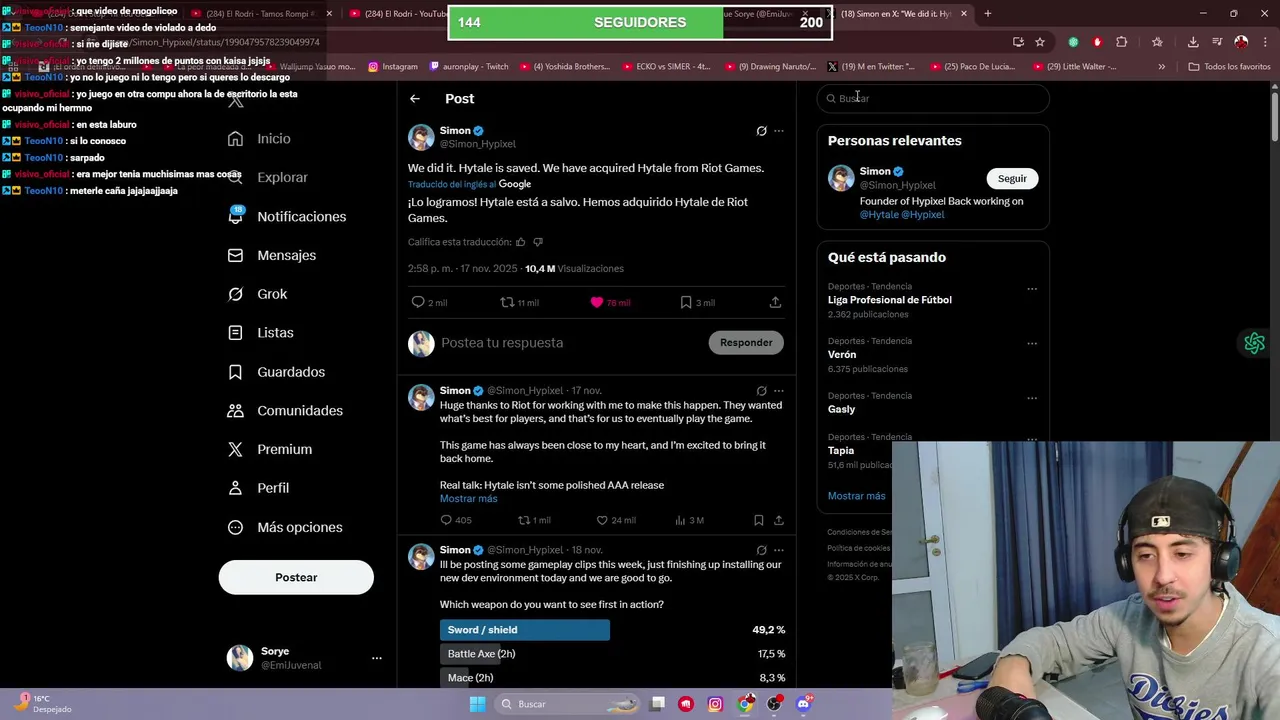Viewport: 1280px width, 720px height.
Task: Open options for Gasly trend
Action: 1032,398
